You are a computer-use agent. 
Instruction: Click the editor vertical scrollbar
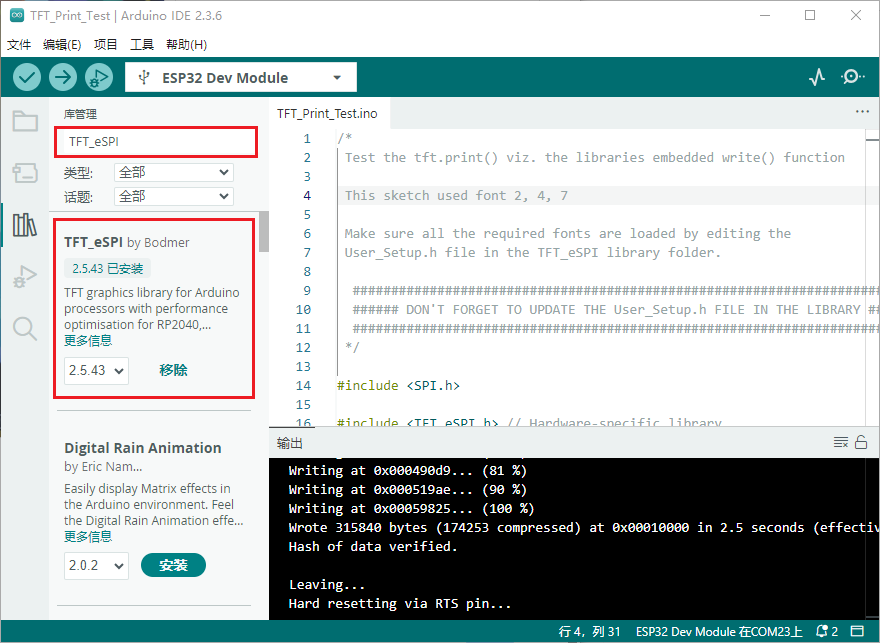tap(872, 278)
